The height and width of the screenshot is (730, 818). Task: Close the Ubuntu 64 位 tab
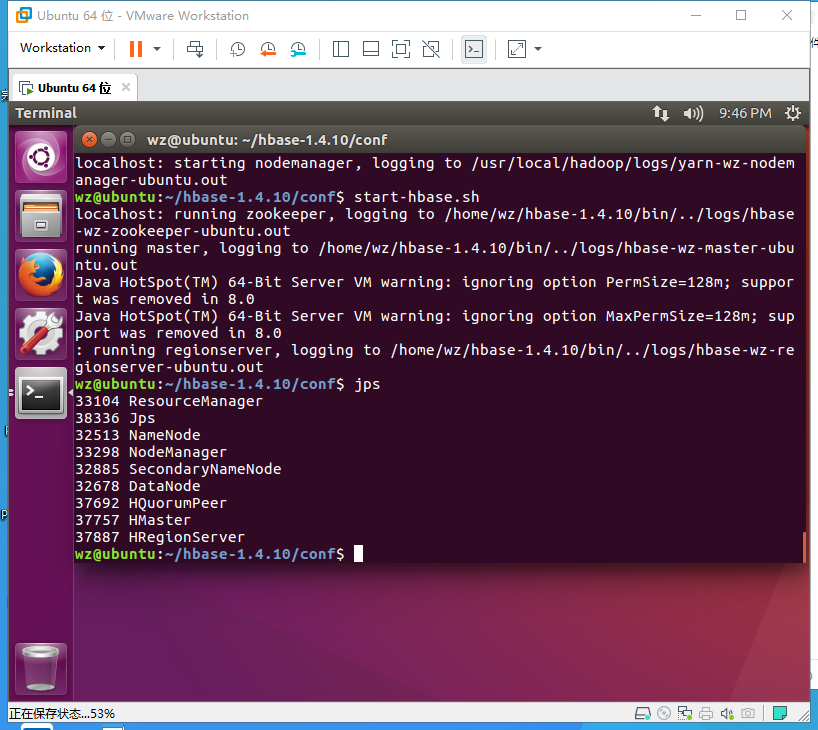pyautogui.click(x=126, y=87)
